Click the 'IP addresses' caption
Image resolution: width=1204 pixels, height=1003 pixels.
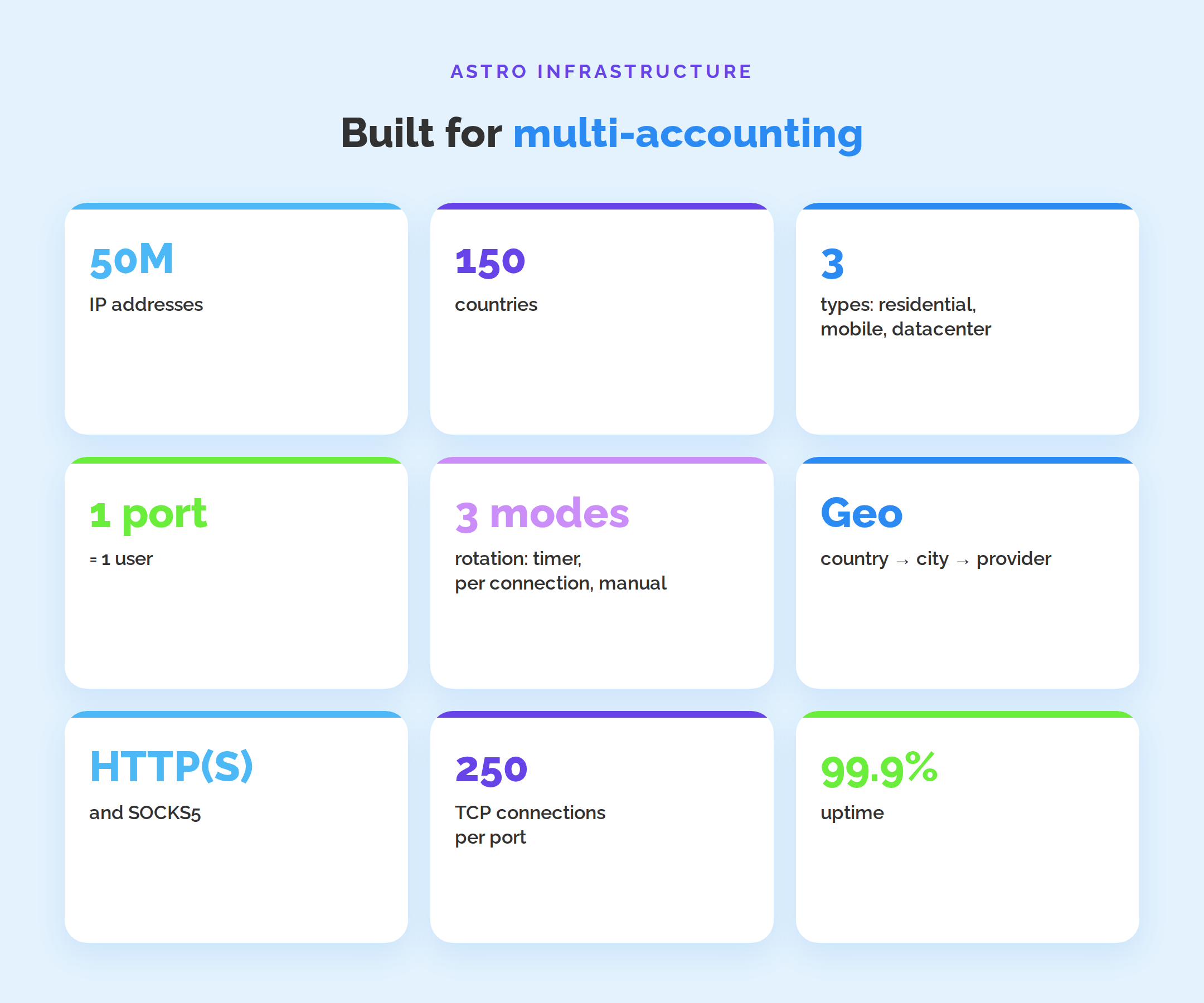pos(145,304)
